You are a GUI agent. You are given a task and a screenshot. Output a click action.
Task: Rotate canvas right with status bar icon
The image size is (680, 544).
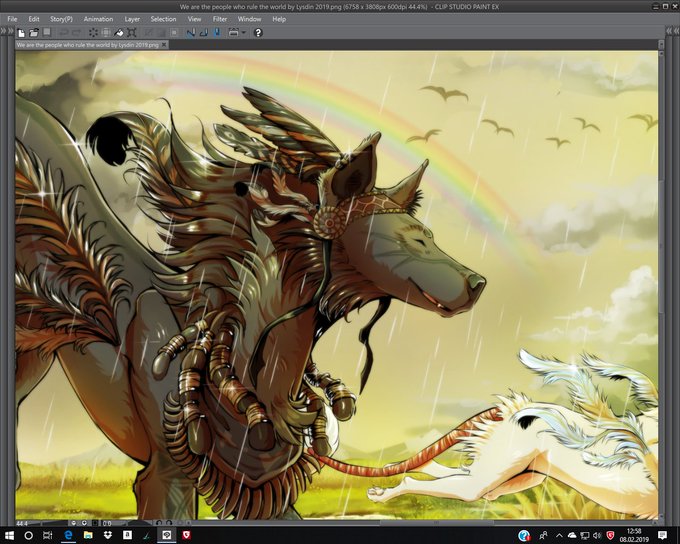coord(169,523)
